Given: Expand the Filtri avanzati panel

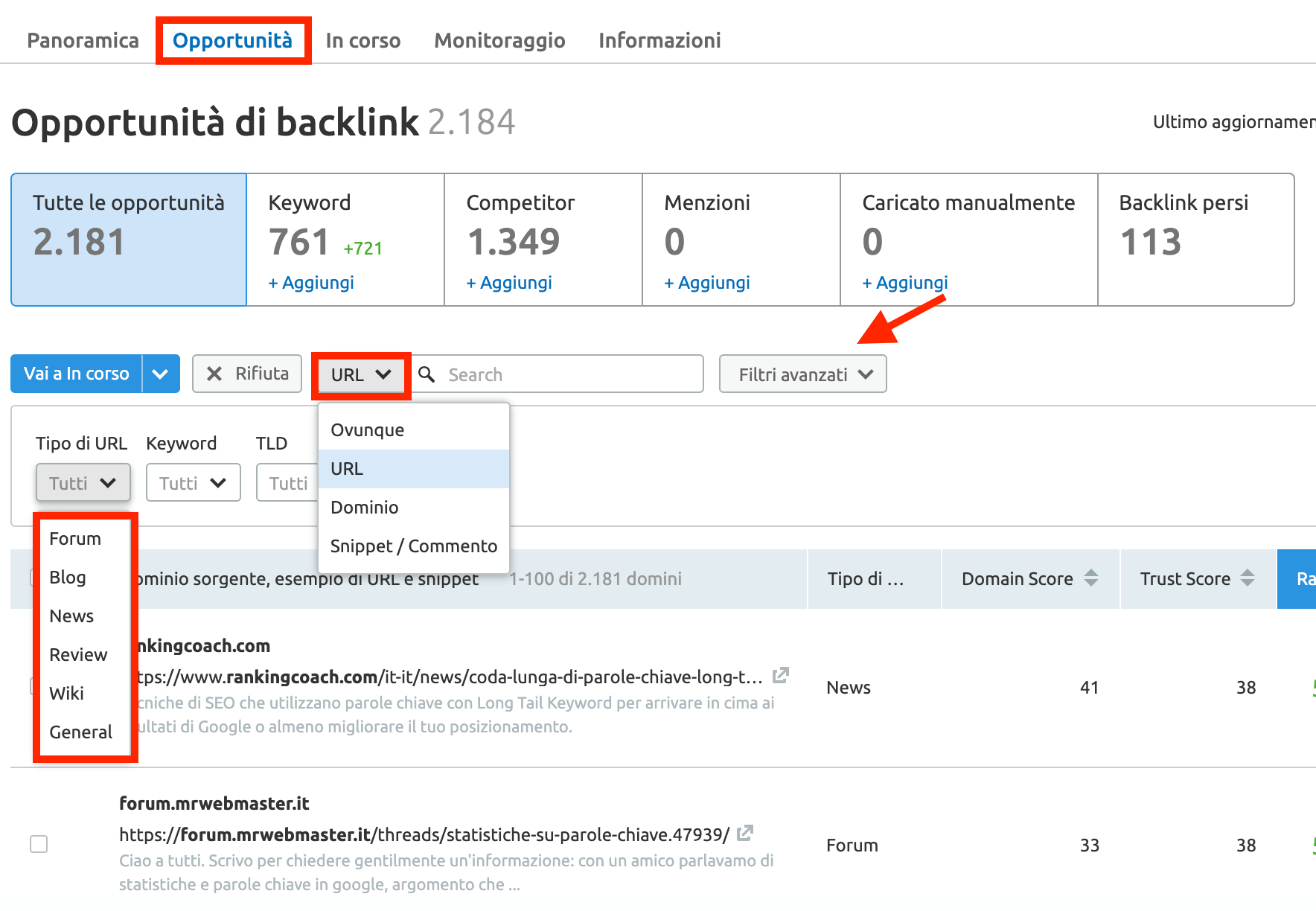Looking at the screenshot, I should click(x=802, y=374).
